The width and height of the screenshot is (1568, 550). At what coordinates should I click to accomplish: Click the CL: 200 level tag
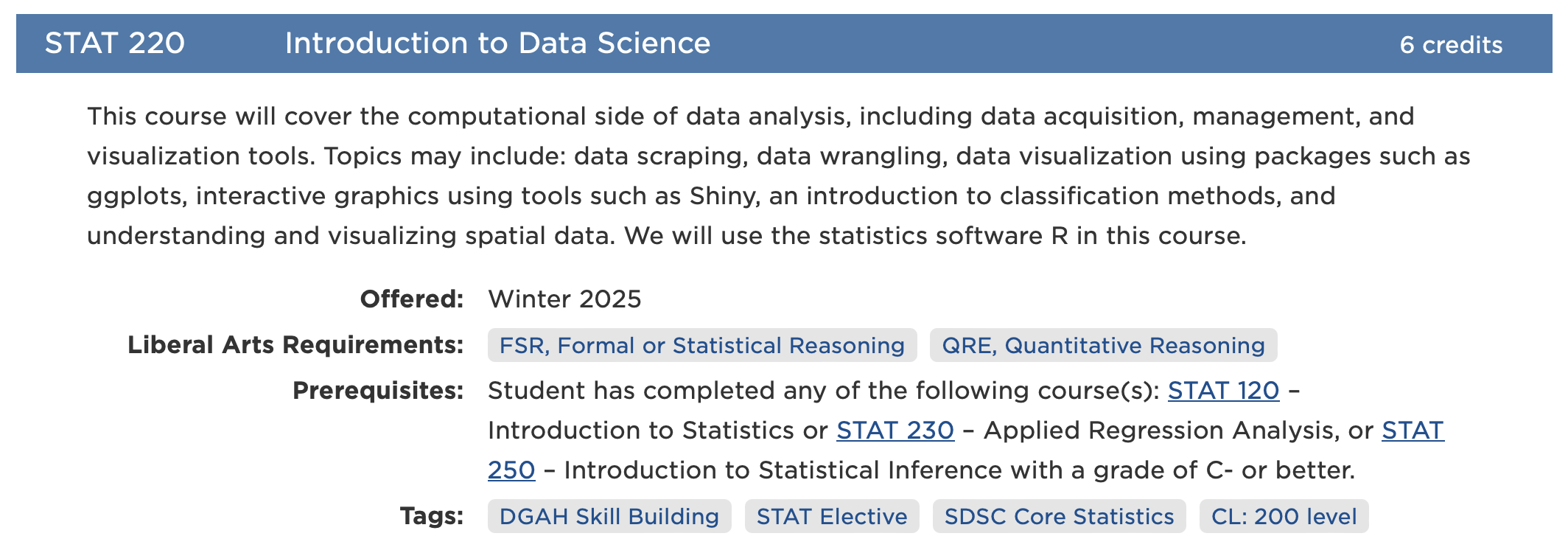[1284, 517]
